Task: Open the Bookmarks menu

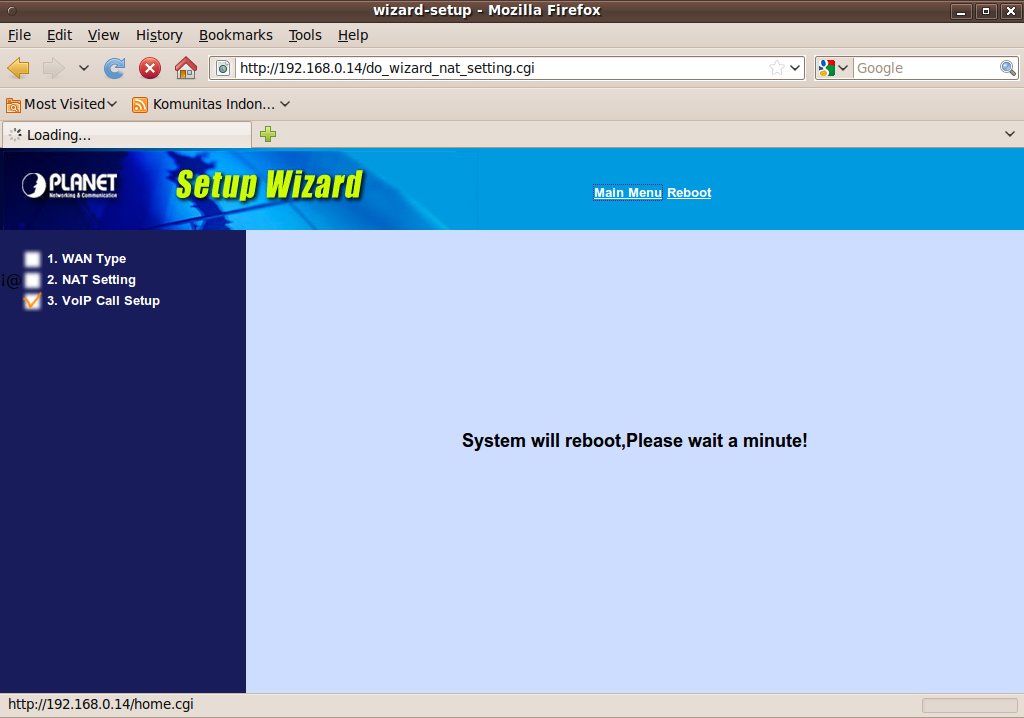Action: click(236, 35)
